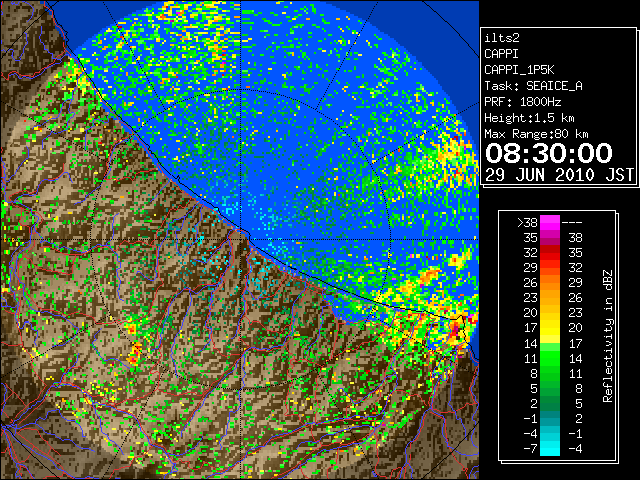Viewport: 640px width, 480px height.
Task: Click the 'PRF: 1800Hz' text
Action: [522, 102]
